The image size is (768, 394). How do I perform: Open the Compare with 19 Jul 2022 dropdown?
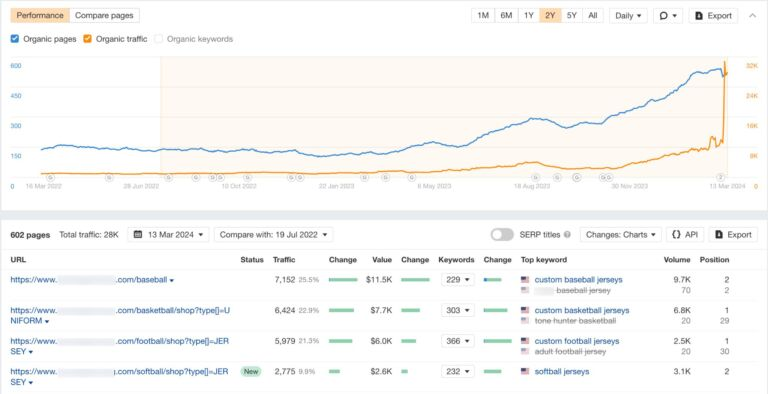pos(274,234)
